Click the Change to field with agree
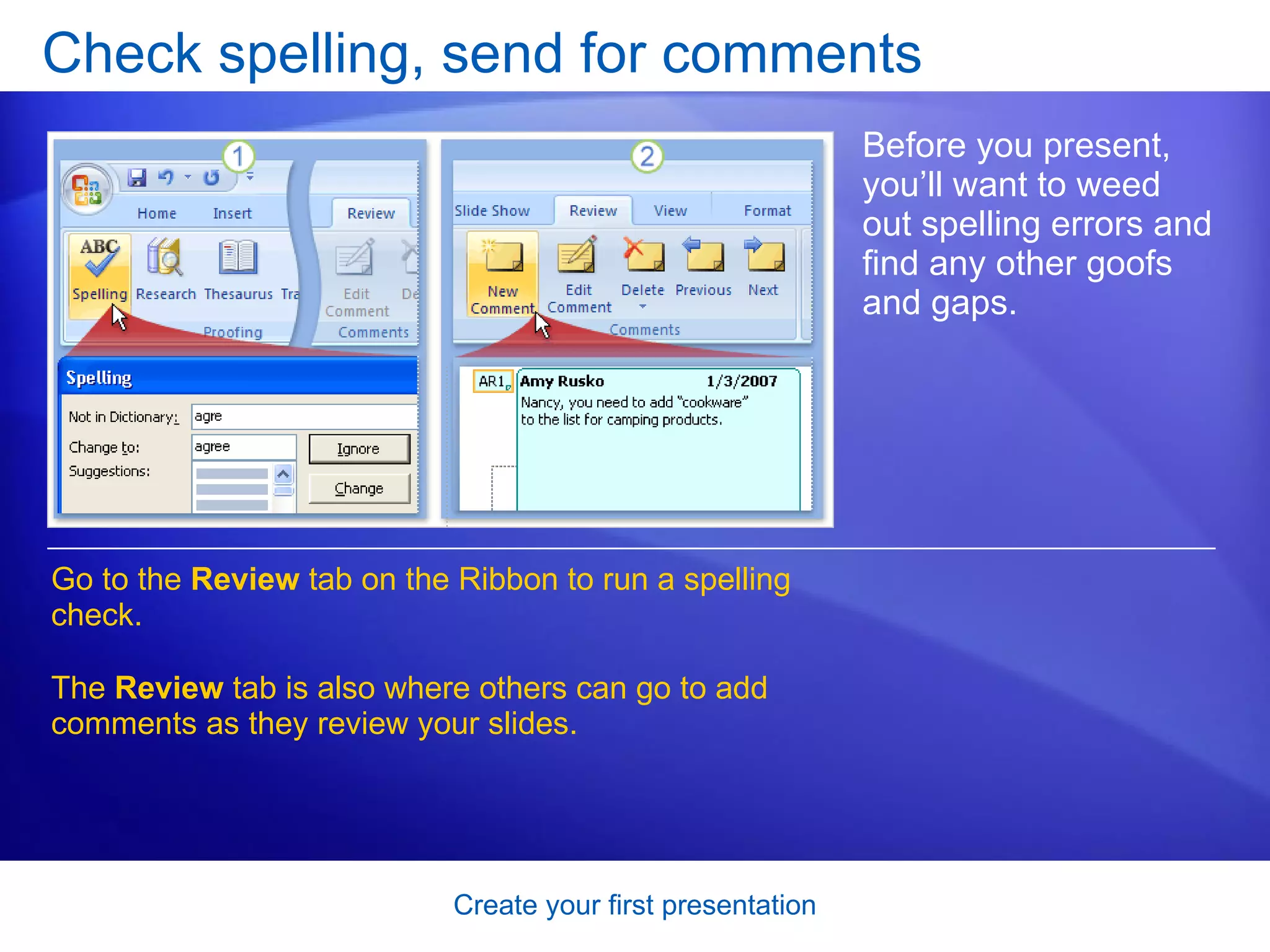 point(244,447)
